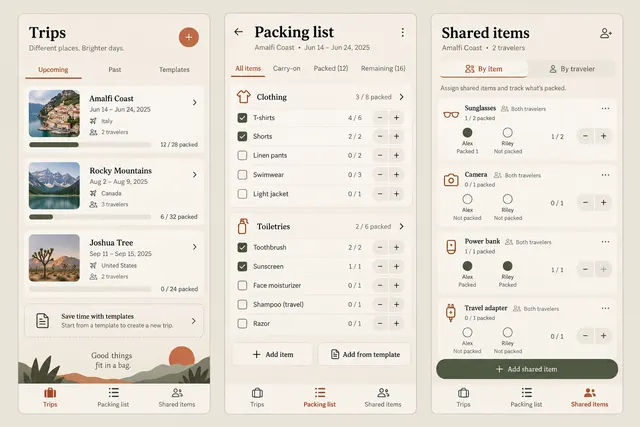
Task: Click the Clothing t-shirt category icon
Action: click(243, 97)
